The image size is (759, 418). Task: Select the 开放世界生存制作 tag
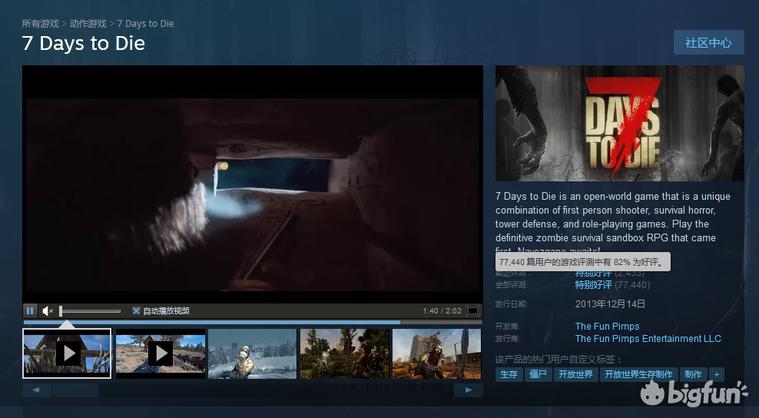click(x=638, y=374)
